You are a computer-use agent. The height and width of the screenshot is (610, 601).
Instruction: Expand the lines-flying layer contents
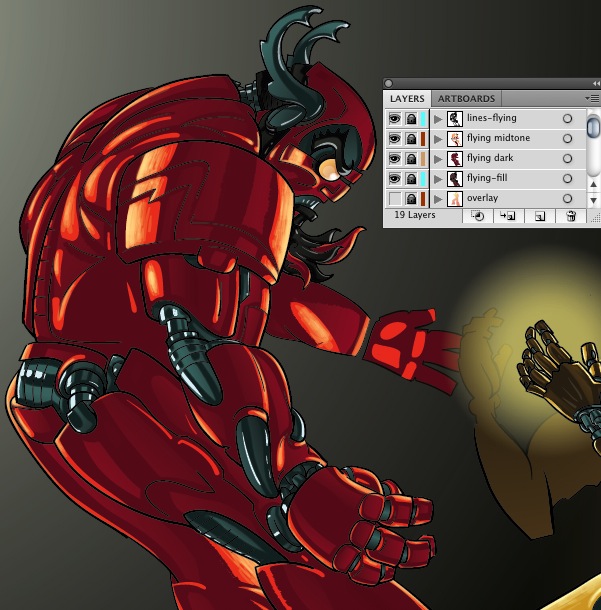438,119
